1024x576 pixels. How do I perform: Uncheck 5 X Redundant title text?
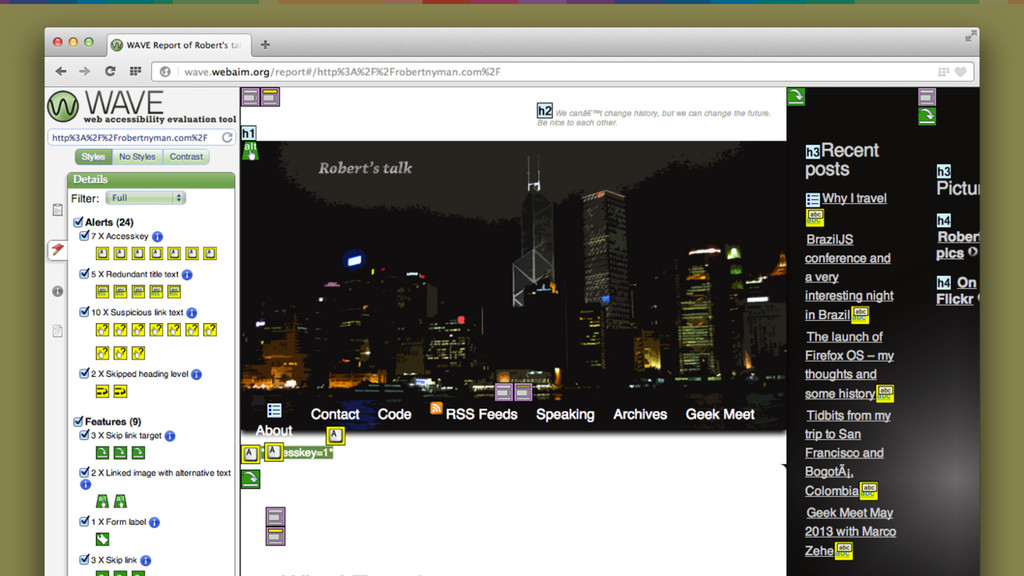84,274
